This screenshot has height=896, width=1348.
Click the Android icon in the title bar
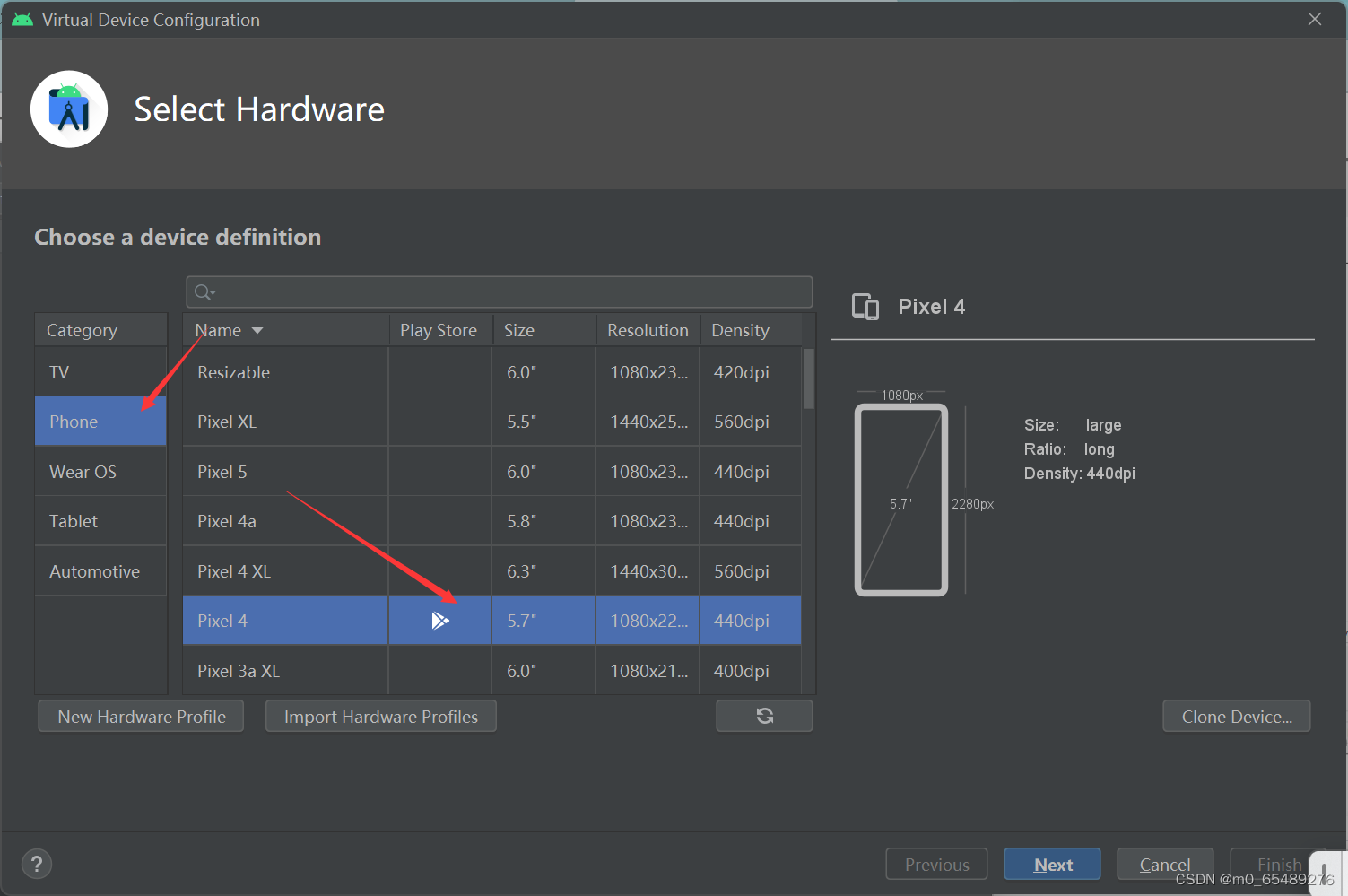22,20
